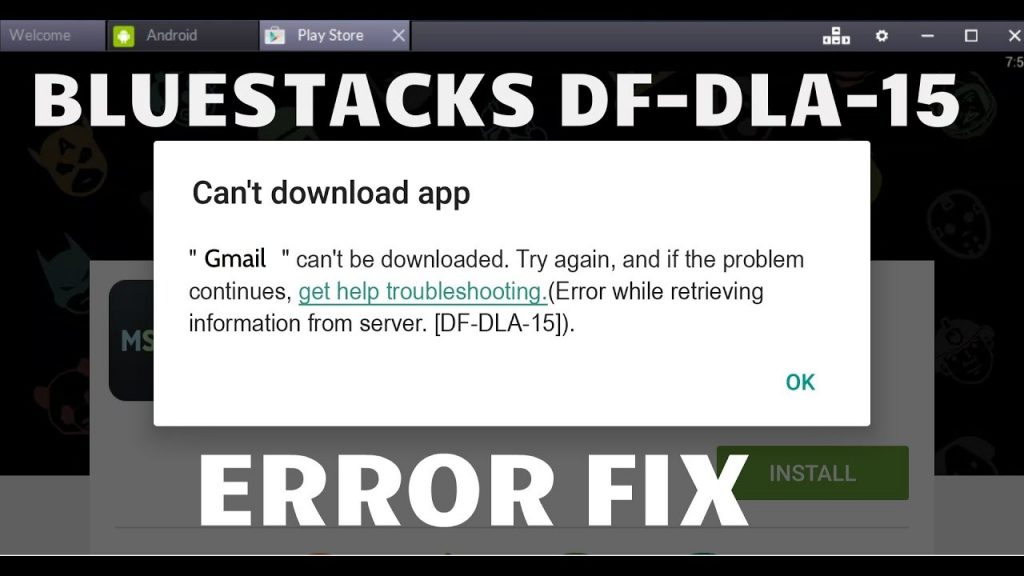Click the Can't download app dialog title

pos(331,193)
